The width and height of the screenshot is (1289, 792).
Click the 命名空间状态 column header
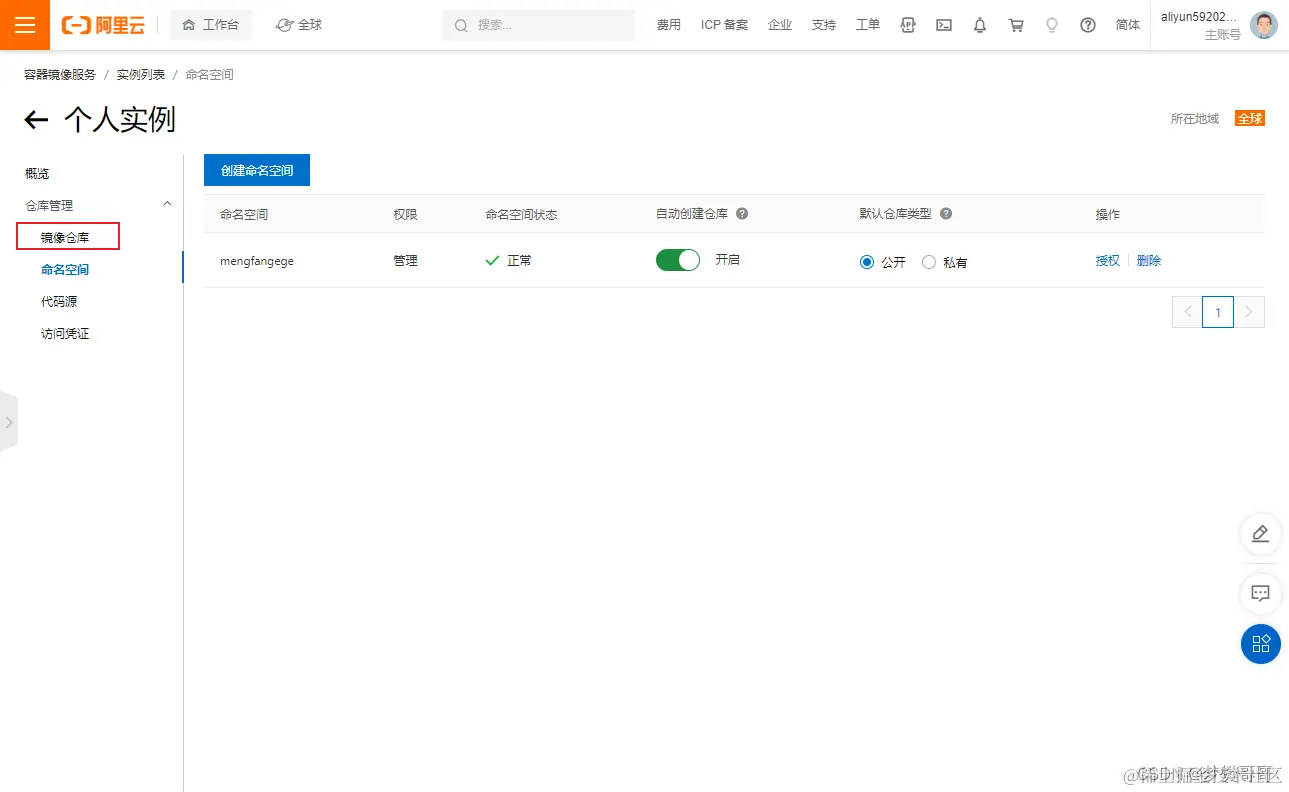click(x=521, y=214)
